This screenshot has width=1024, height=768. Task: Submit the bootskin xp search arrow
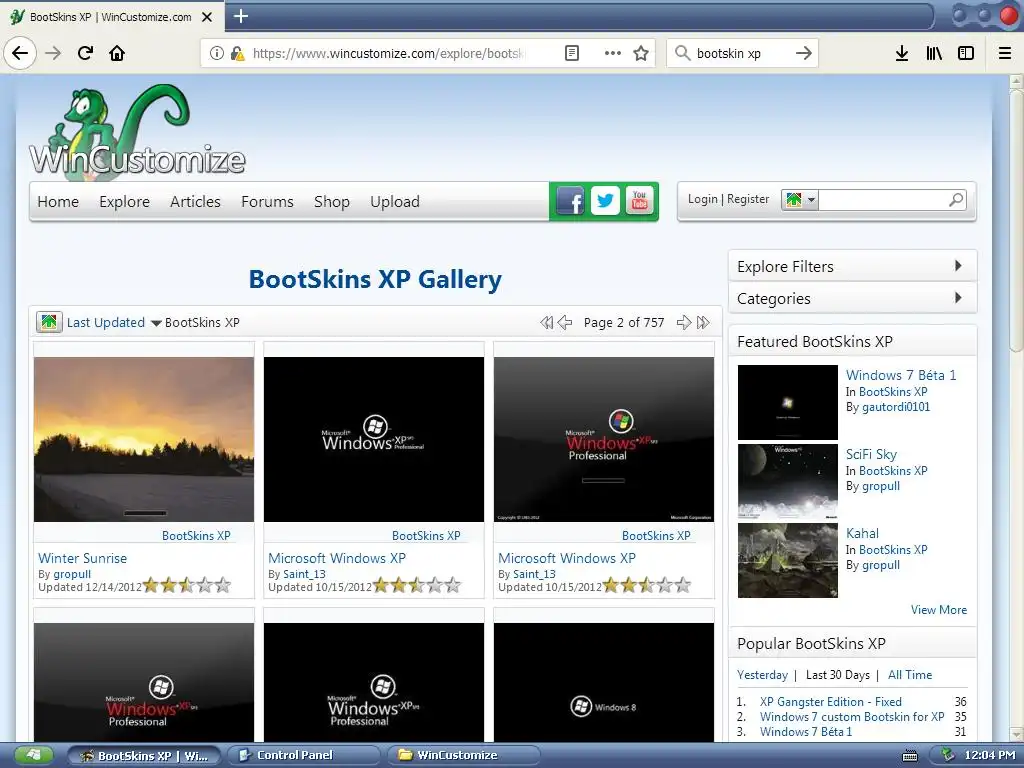coord(803,53)
